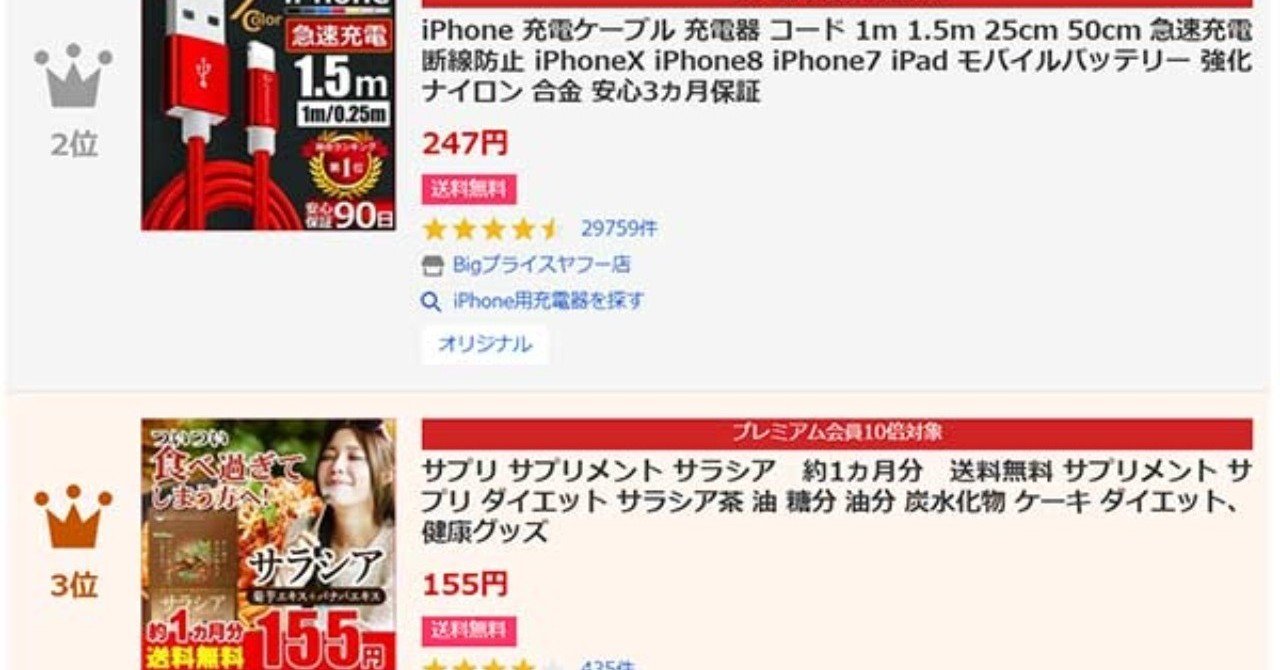Click the 2位 rank label
This screenshot has height=670, width=1280.
74,145
